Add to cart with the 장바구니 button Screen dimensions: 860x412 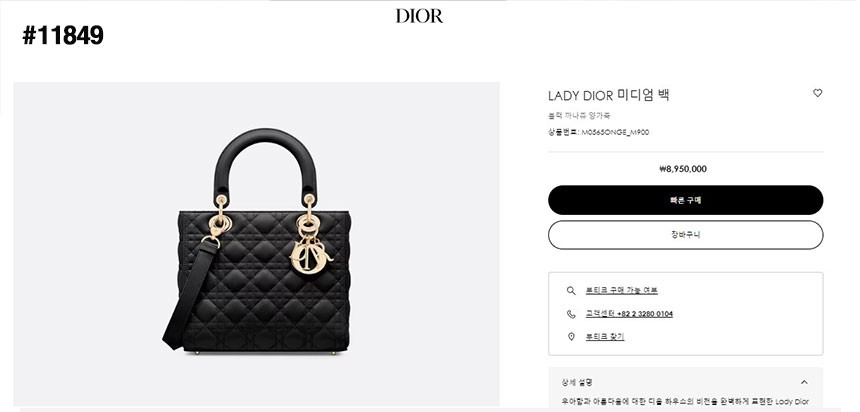(x=686, y=235)
